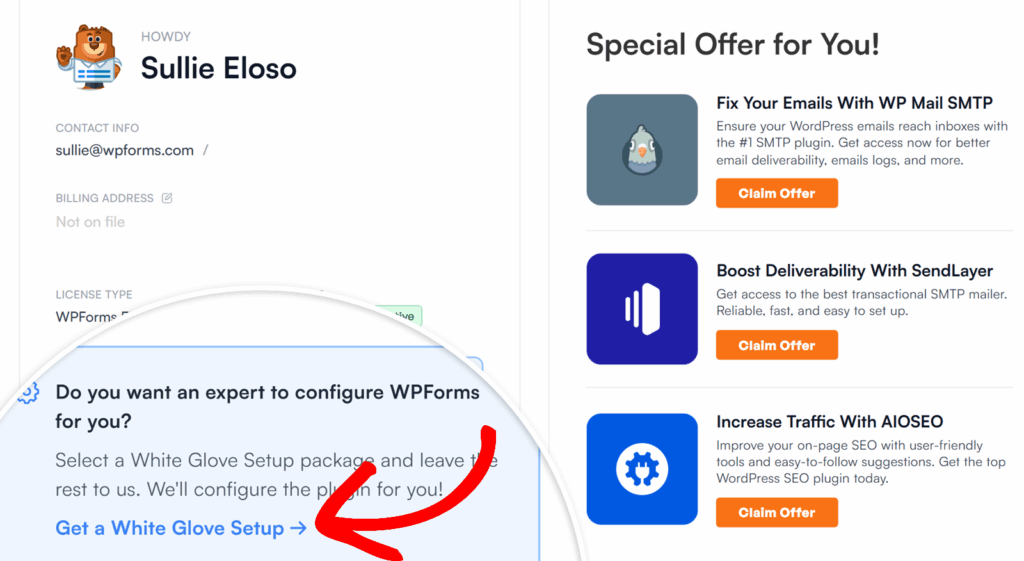The height and width of the screenshot is (561, 1024).
Task: Click the arrow after White Glove Setup
Action: coord(298,528)
